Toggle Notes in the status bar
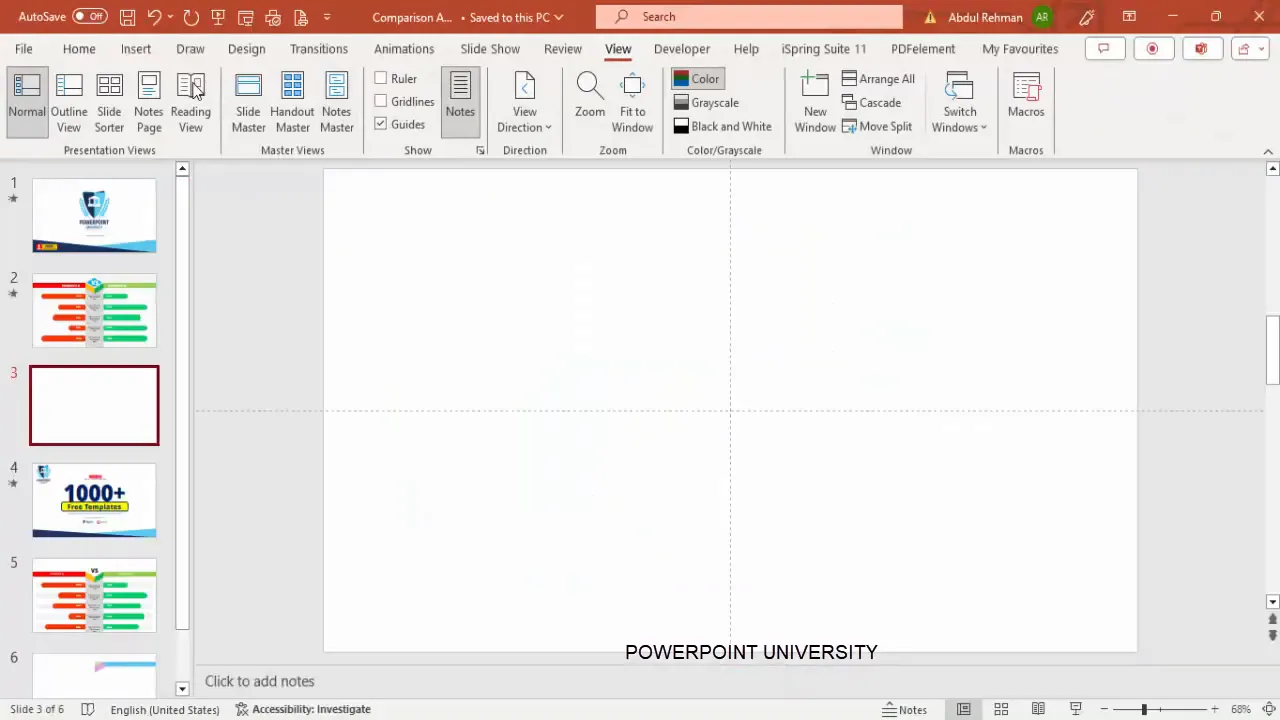The height and width of the screenshot is (720, 1280). coord(905,709)
